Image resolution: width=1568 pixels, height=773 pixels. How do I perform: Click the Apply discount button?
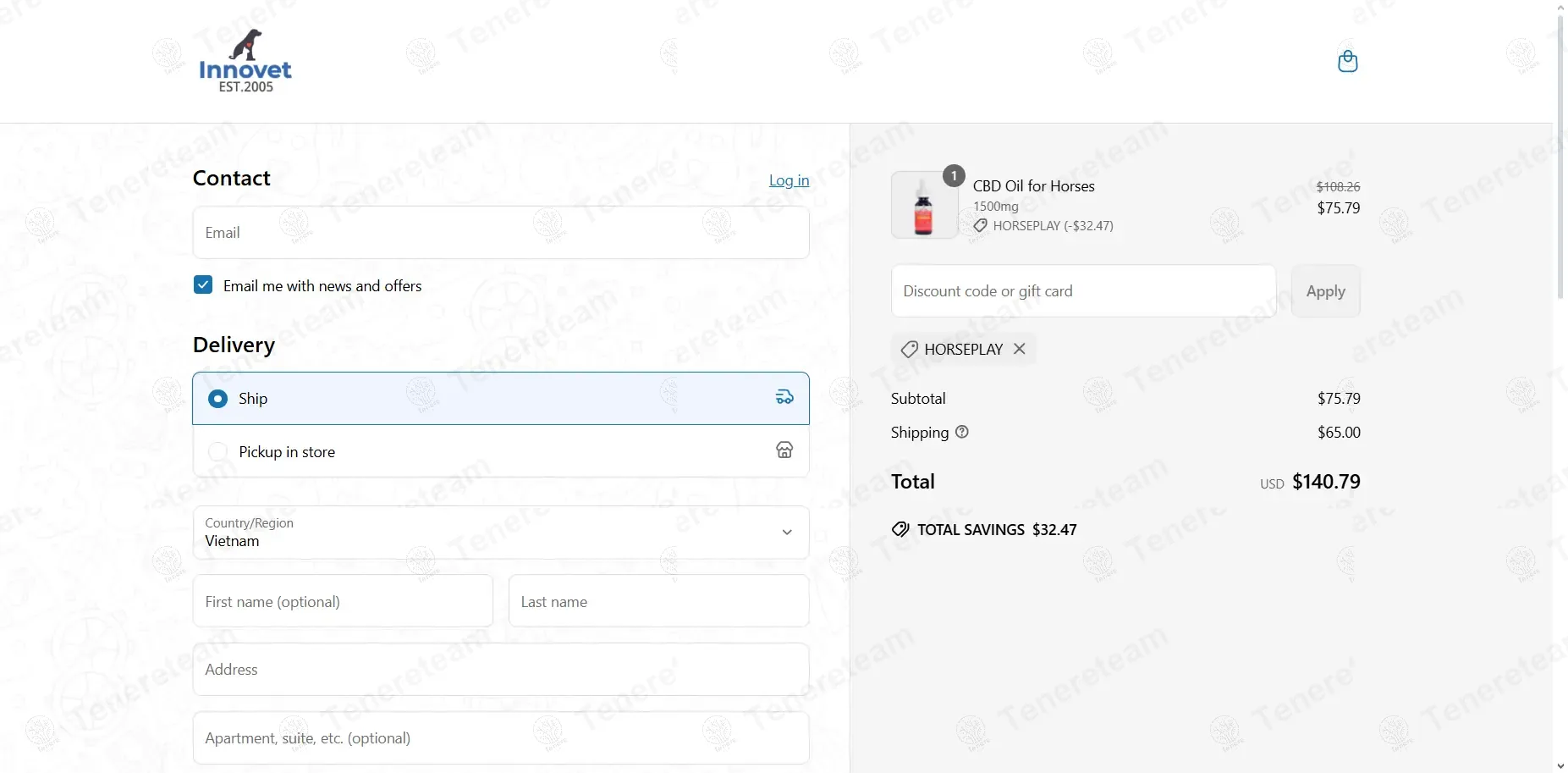tap(1326, 291)
